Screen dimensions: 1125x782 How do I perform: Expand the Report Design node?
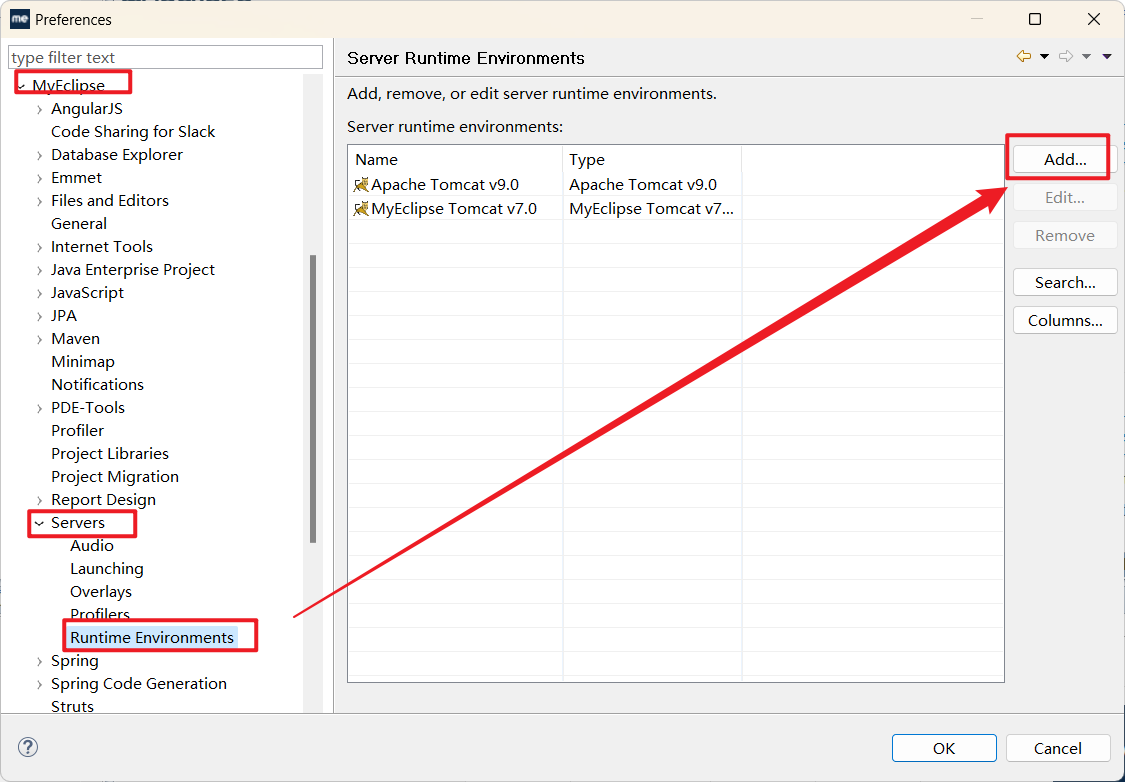tap(39, 499)
